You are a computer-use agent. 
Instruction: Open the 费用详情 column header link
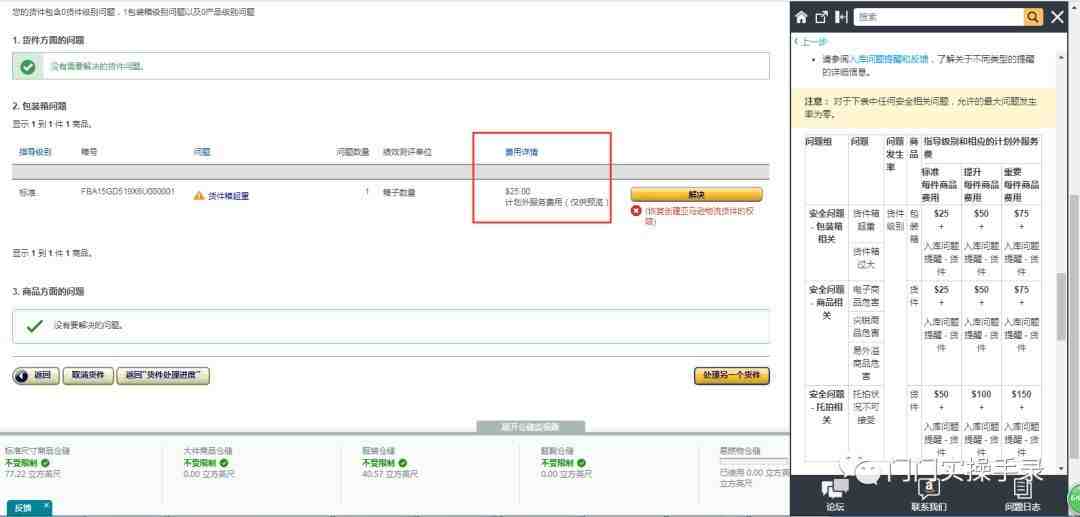pos(521,151)
